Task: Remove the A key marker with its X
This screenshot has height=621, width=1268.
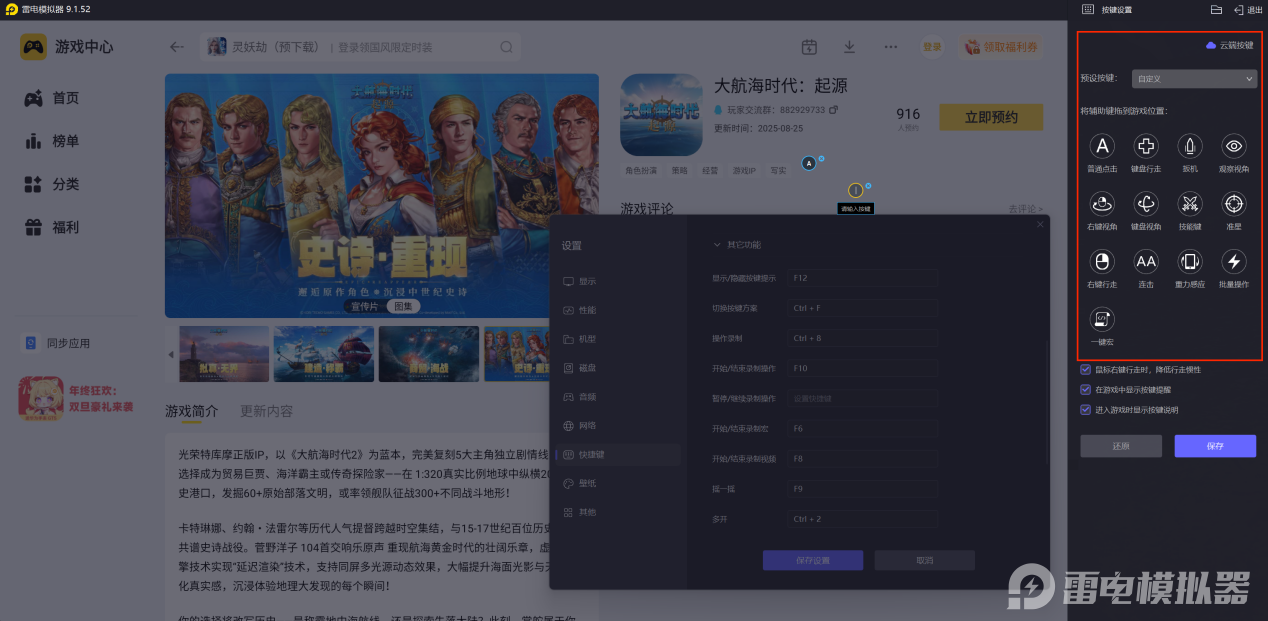Action: (821, 158)
